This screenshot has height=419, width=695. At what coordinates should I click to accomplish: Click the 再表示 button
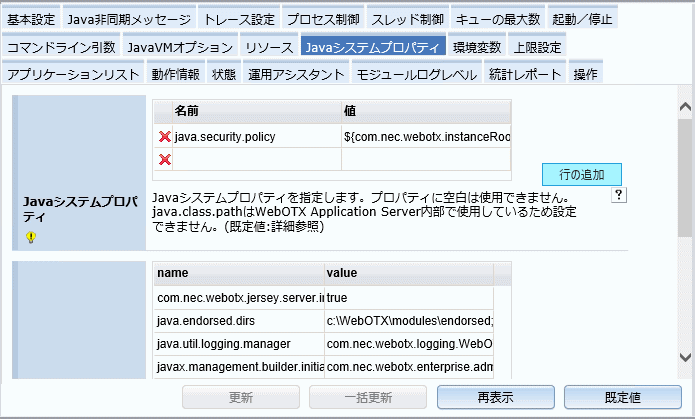pos(496,397)
